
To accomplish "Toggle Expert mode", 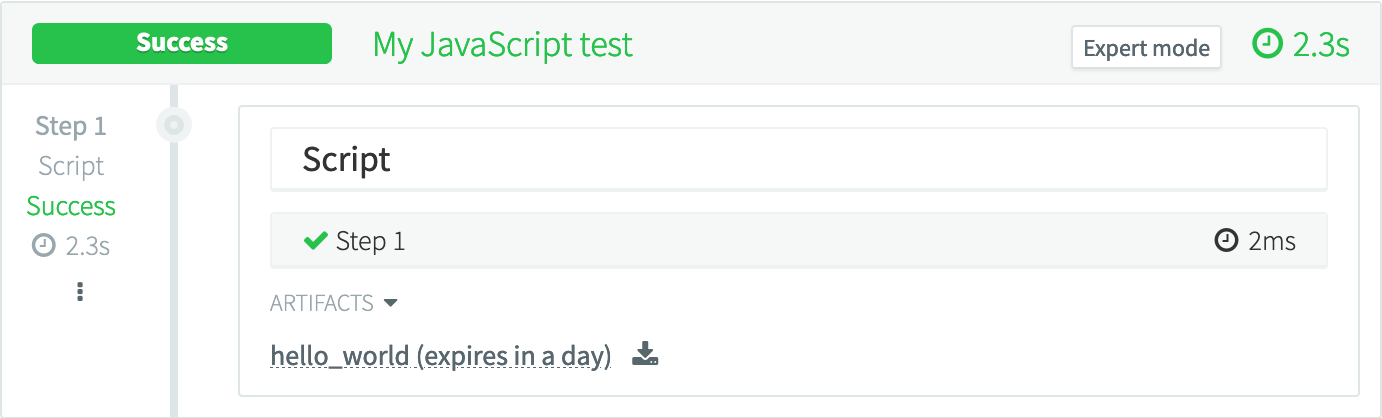I will pyautogui.click(x=1146, y=47).
